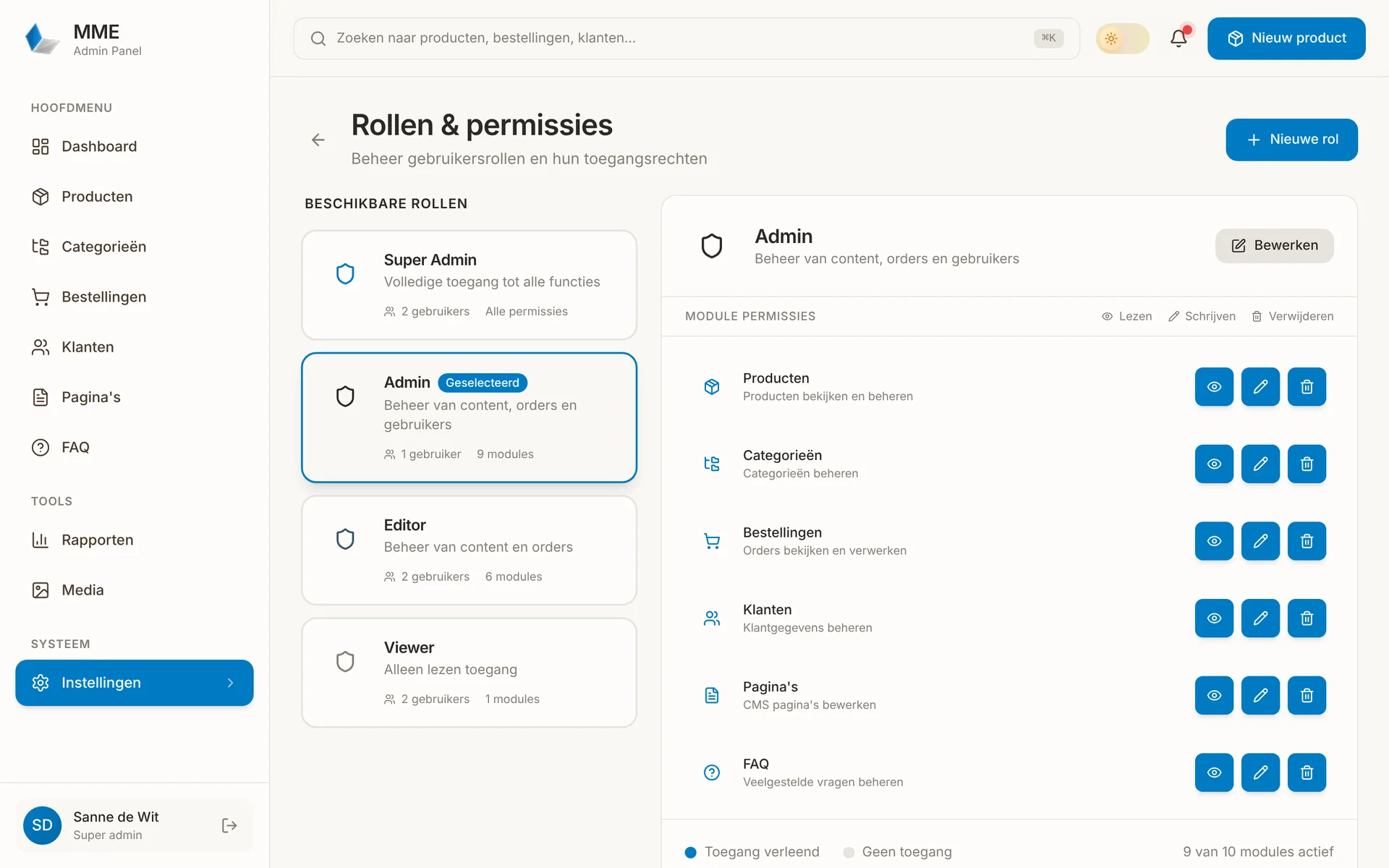Click the Nieuw product button

pos(1286,38)
